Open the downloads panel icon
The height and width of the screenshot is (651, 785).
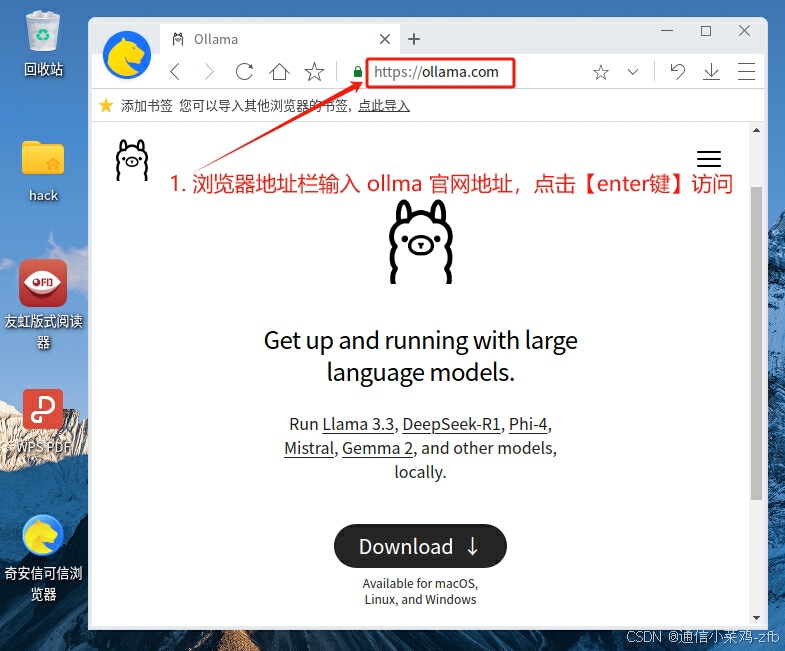click(x=711, y=72)
